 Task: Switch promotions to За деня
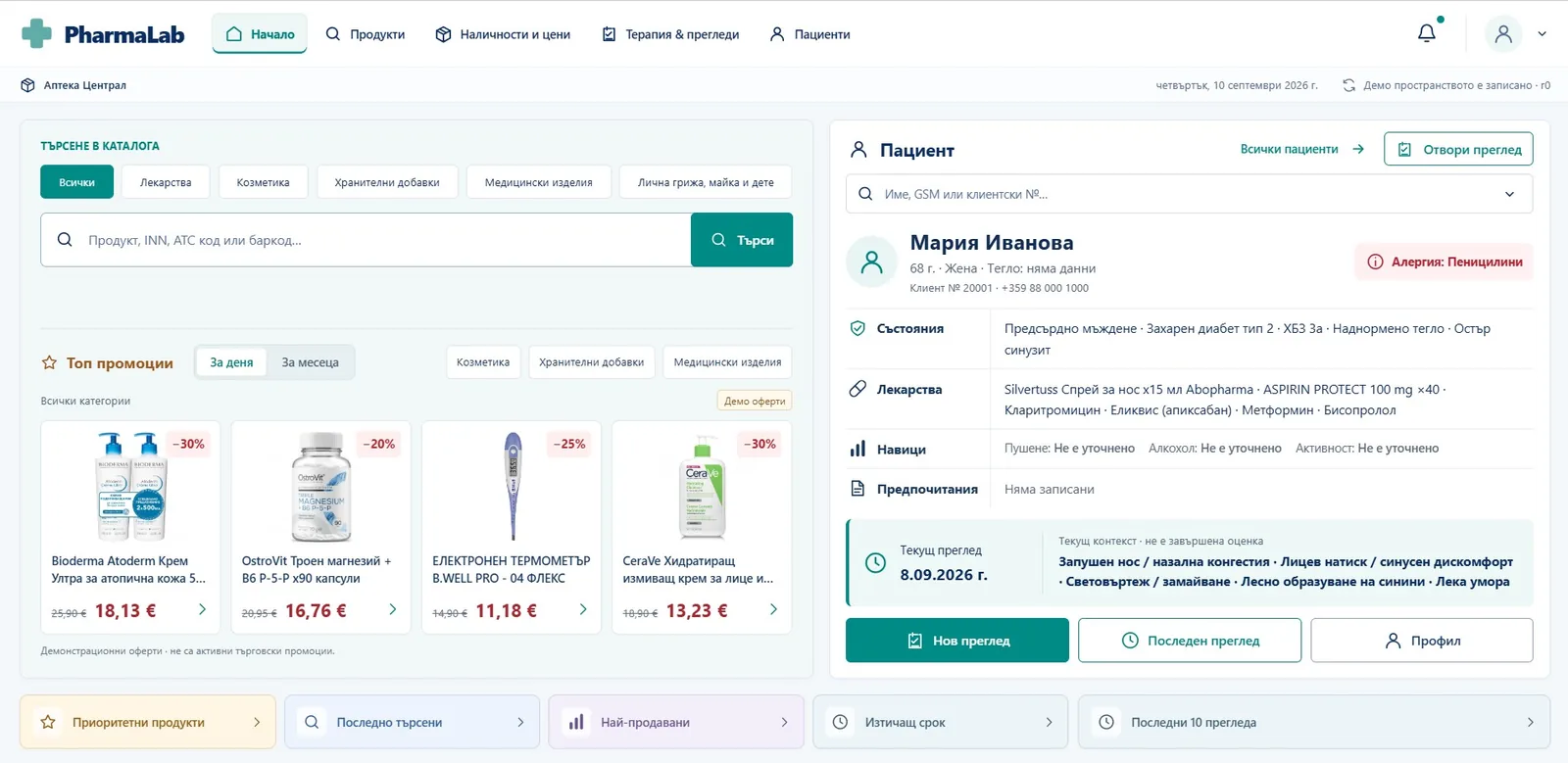(231, 362)
